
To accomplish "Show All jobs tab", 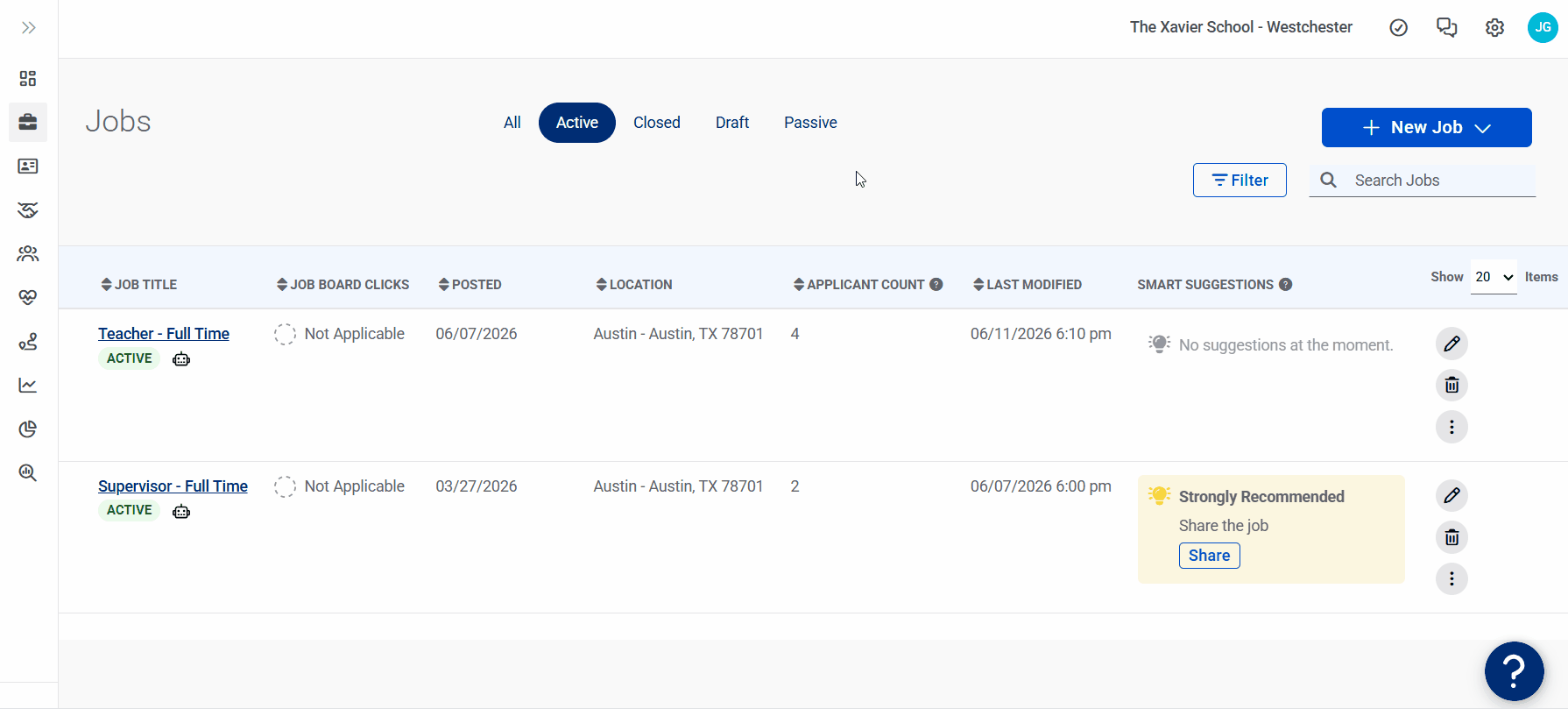I will (512, 123).
